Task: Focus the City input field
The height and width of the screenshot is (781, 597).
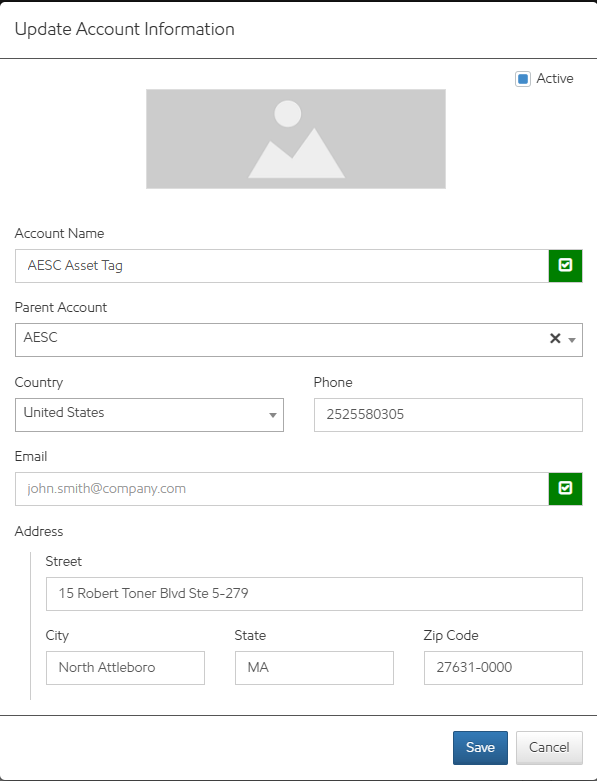Action: (125, 667)
